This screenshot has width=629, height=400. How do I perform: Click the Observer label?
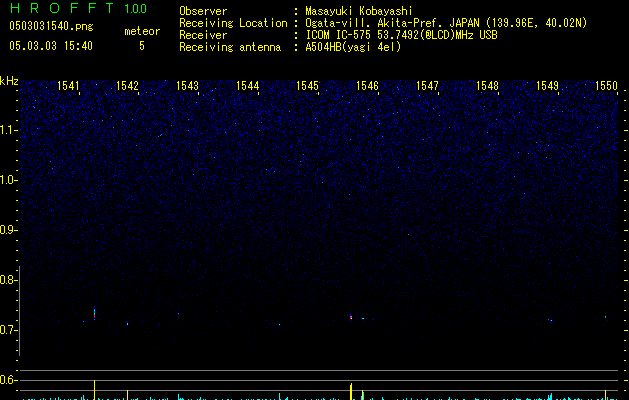pyautogui.click(x=203, y=11)
